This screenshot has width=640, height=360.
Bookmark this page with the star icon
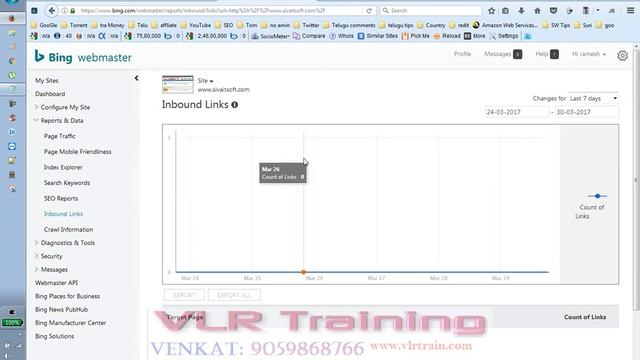491,11
